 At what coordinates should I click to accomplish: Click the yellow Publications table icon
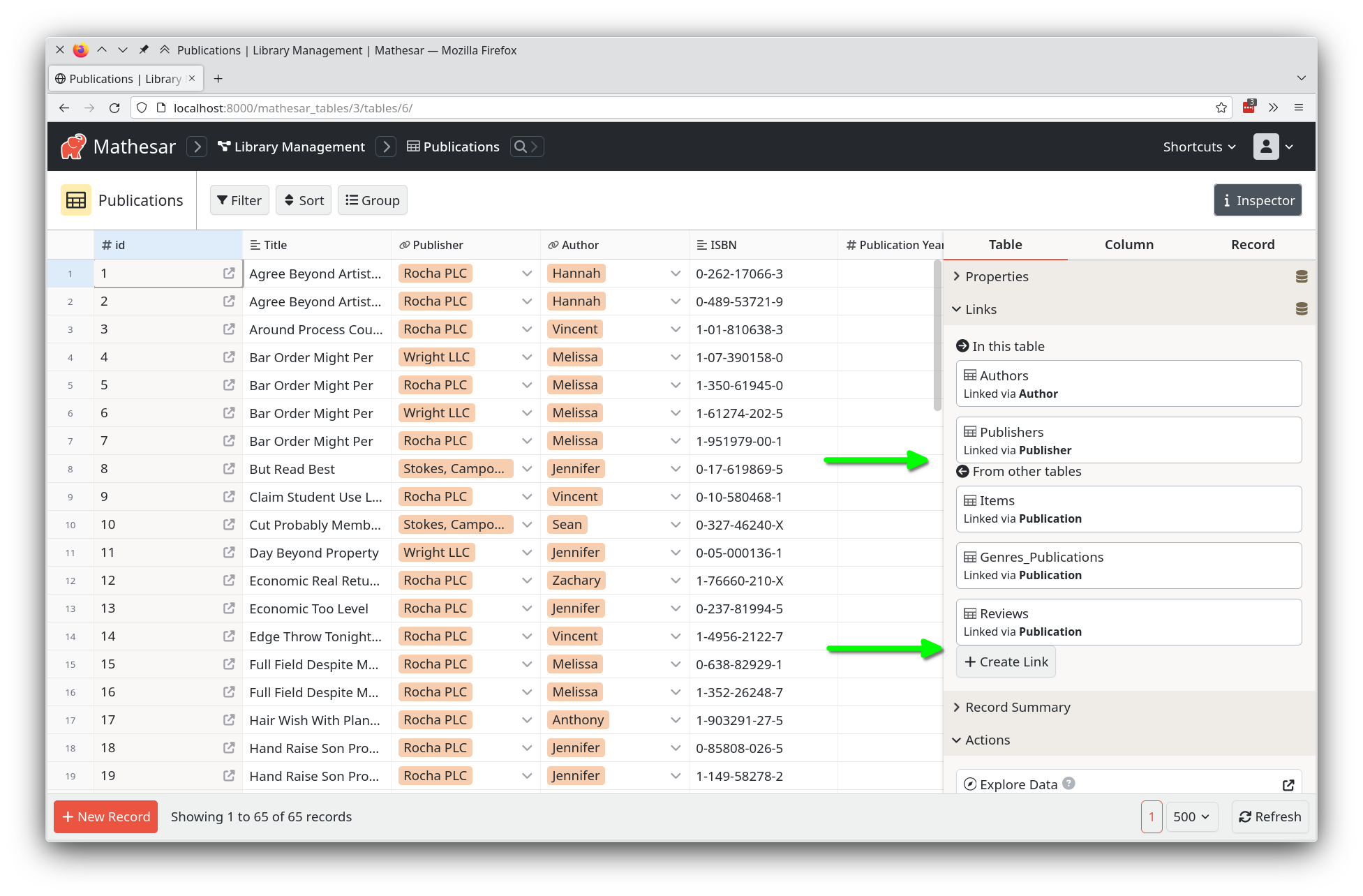(x=75, y=200)
